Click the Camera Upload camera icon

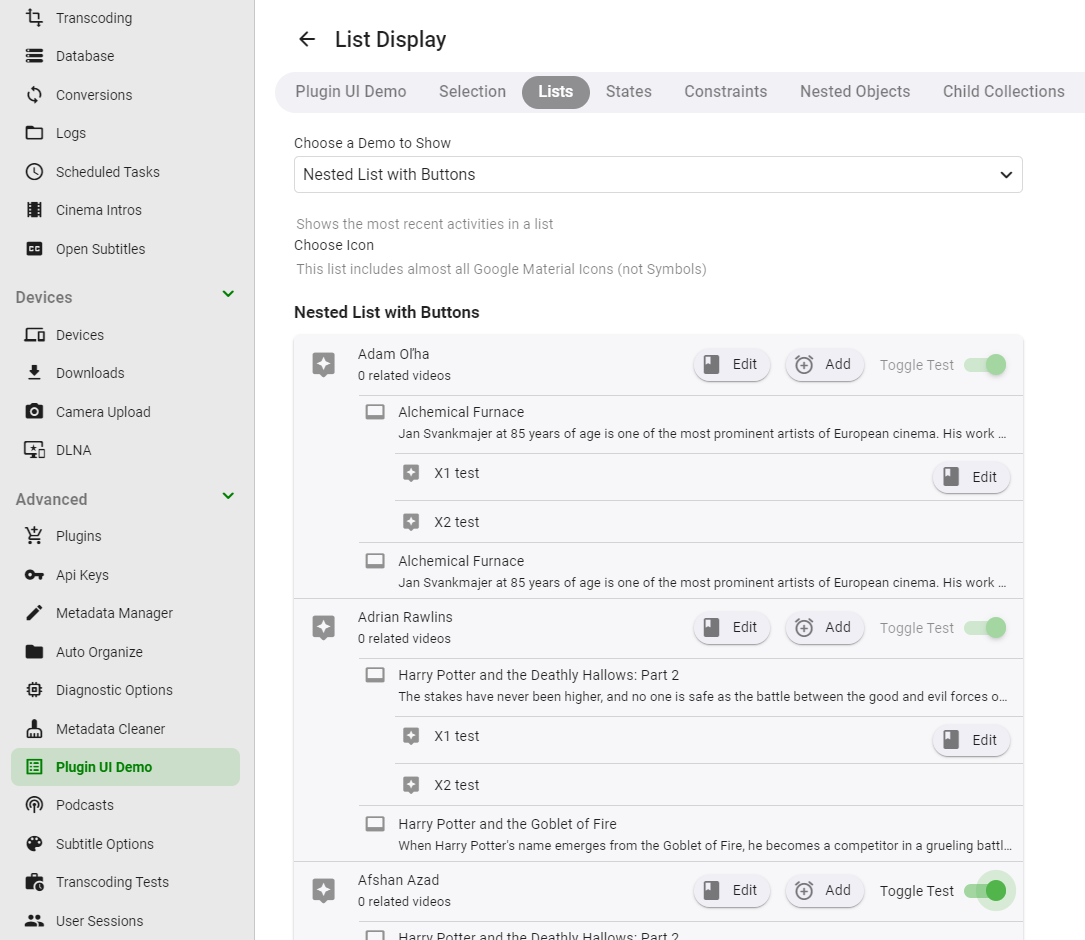pos(35,412)
